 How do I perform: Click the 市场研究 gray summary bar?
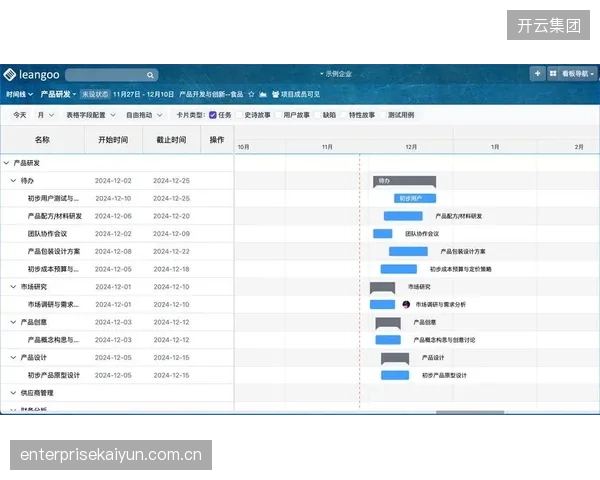pyautogui.click(x=383, y=287)
